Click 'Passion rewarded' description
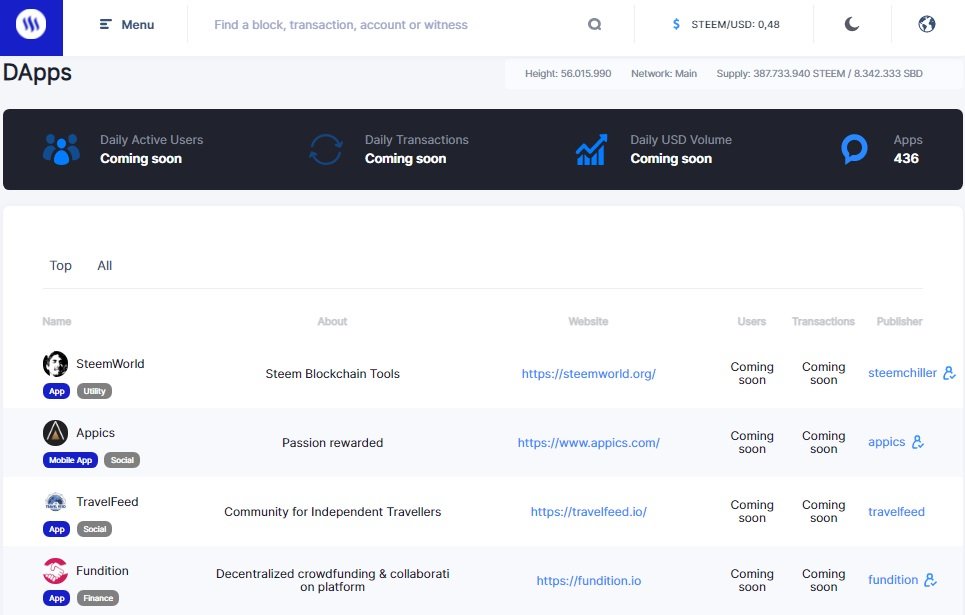 (x=332, y=443)
